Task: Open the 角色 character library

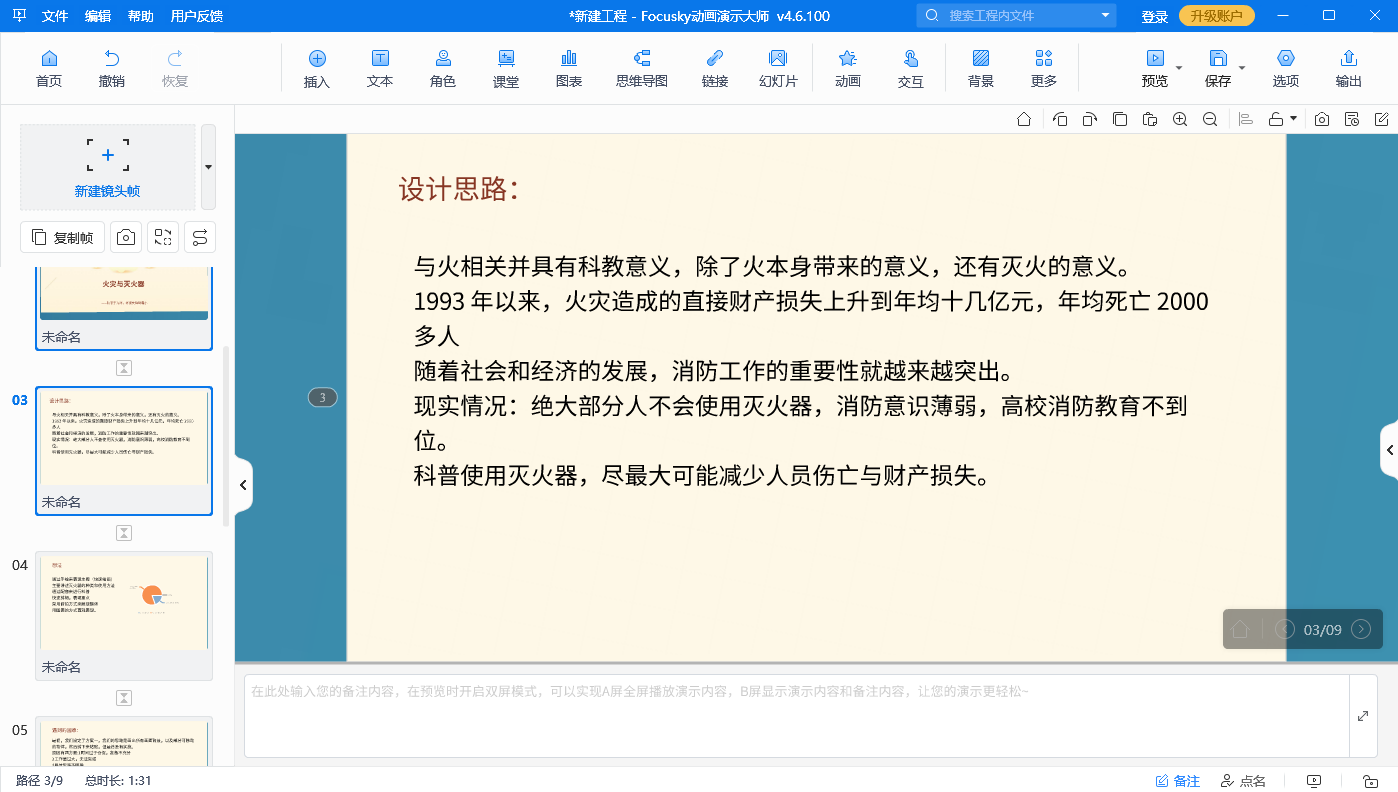Action: click(x=443, y=68)
